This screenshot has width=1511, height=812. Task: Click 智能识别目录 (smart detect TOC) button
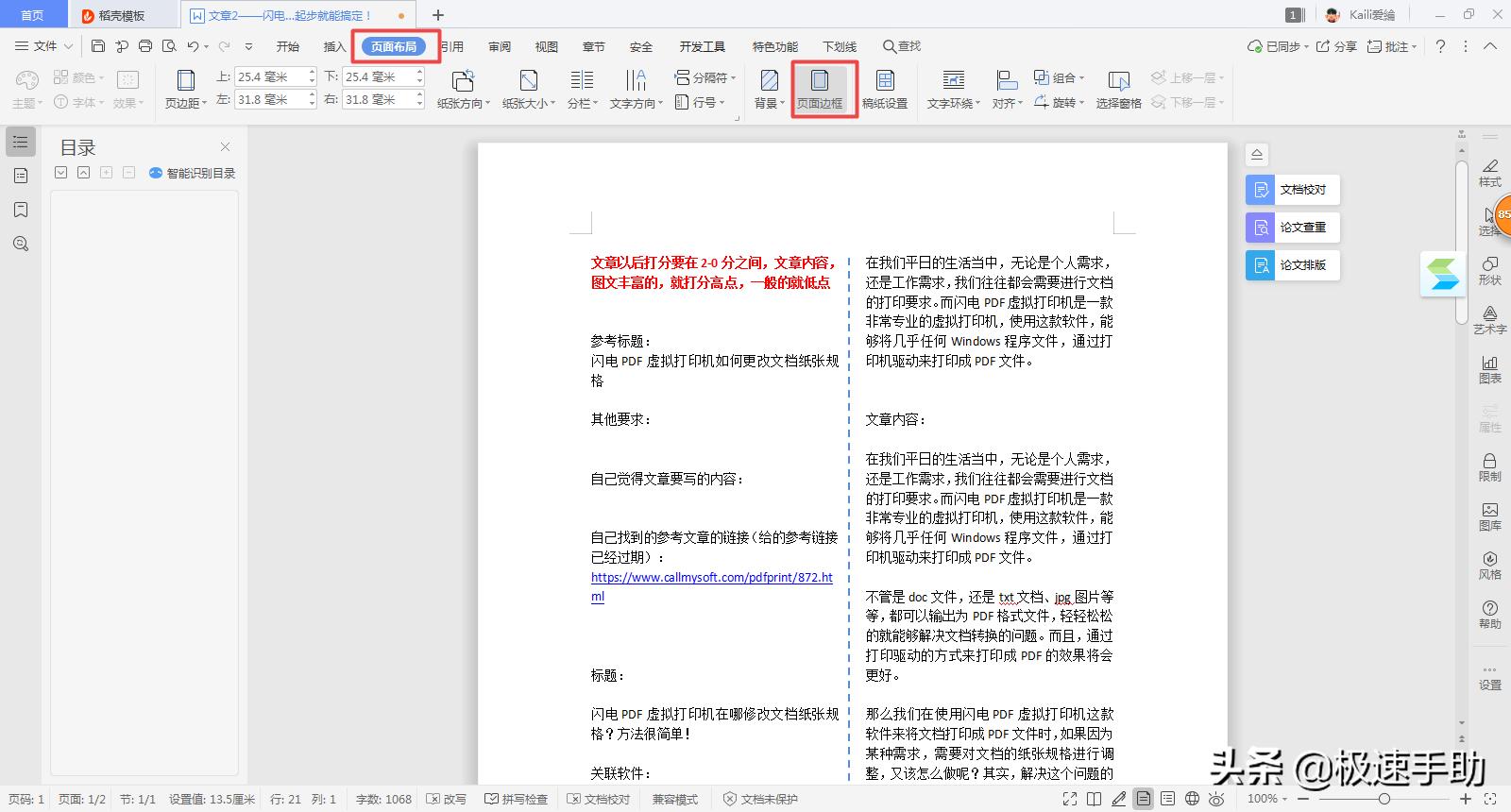192,173
